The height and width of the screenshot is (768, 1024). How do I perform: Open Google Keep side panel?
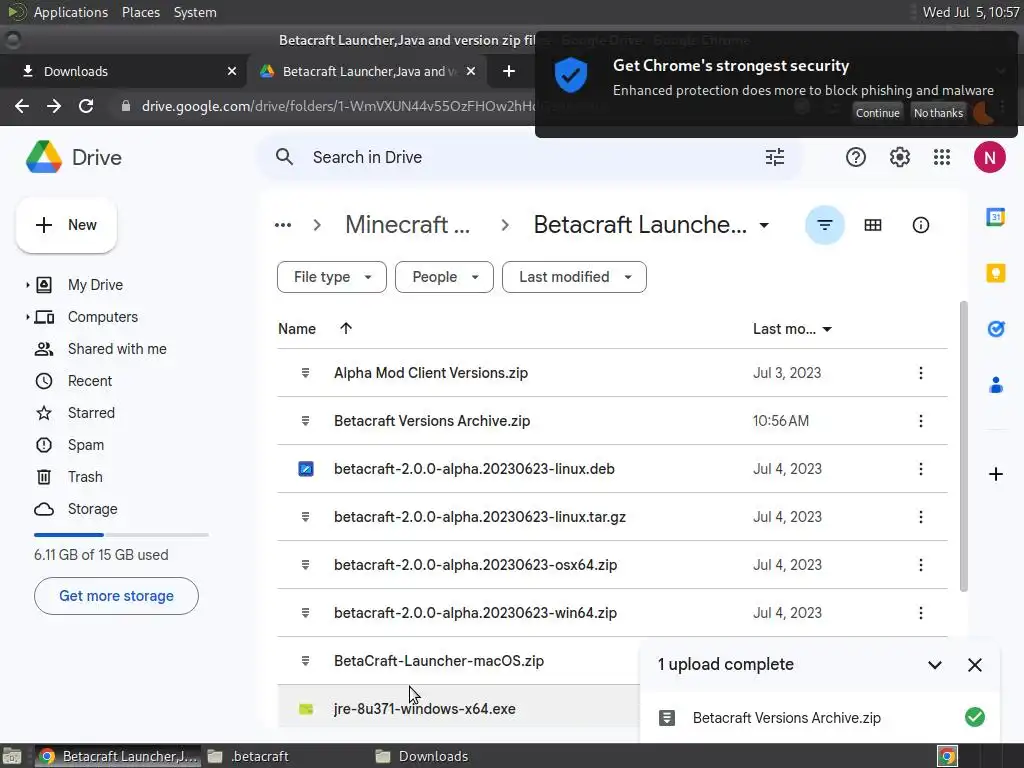[x=995, y=273]
